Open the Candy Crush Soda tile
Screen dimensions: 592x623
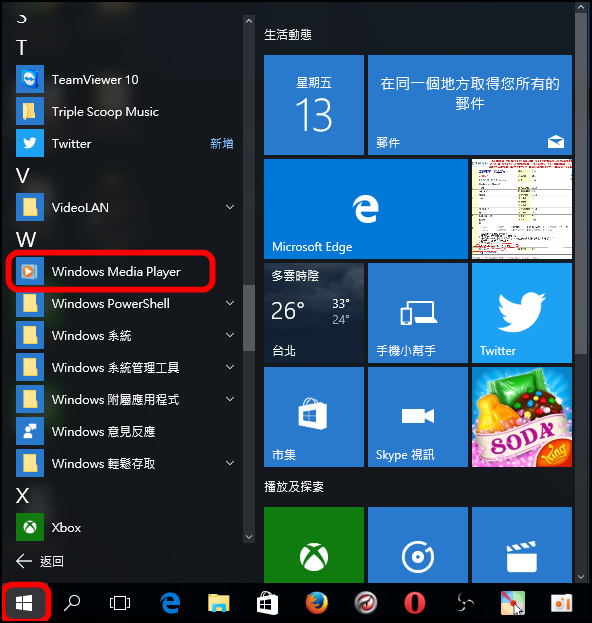(522, 417)
